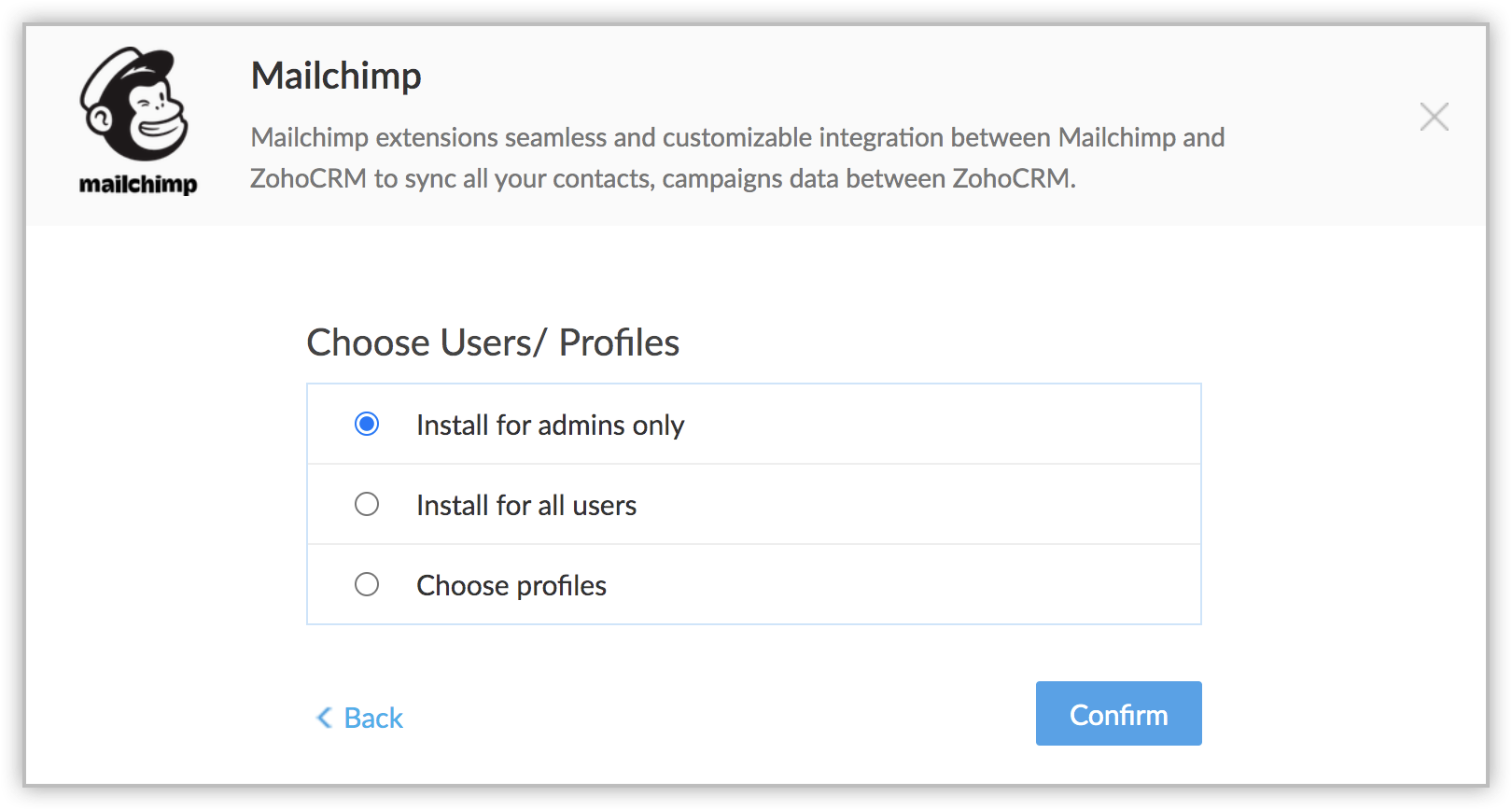The width and height of the screenshot is (1512, 810).
Task: Click the mailchimp wordmark below the logo
Action: 138,184
